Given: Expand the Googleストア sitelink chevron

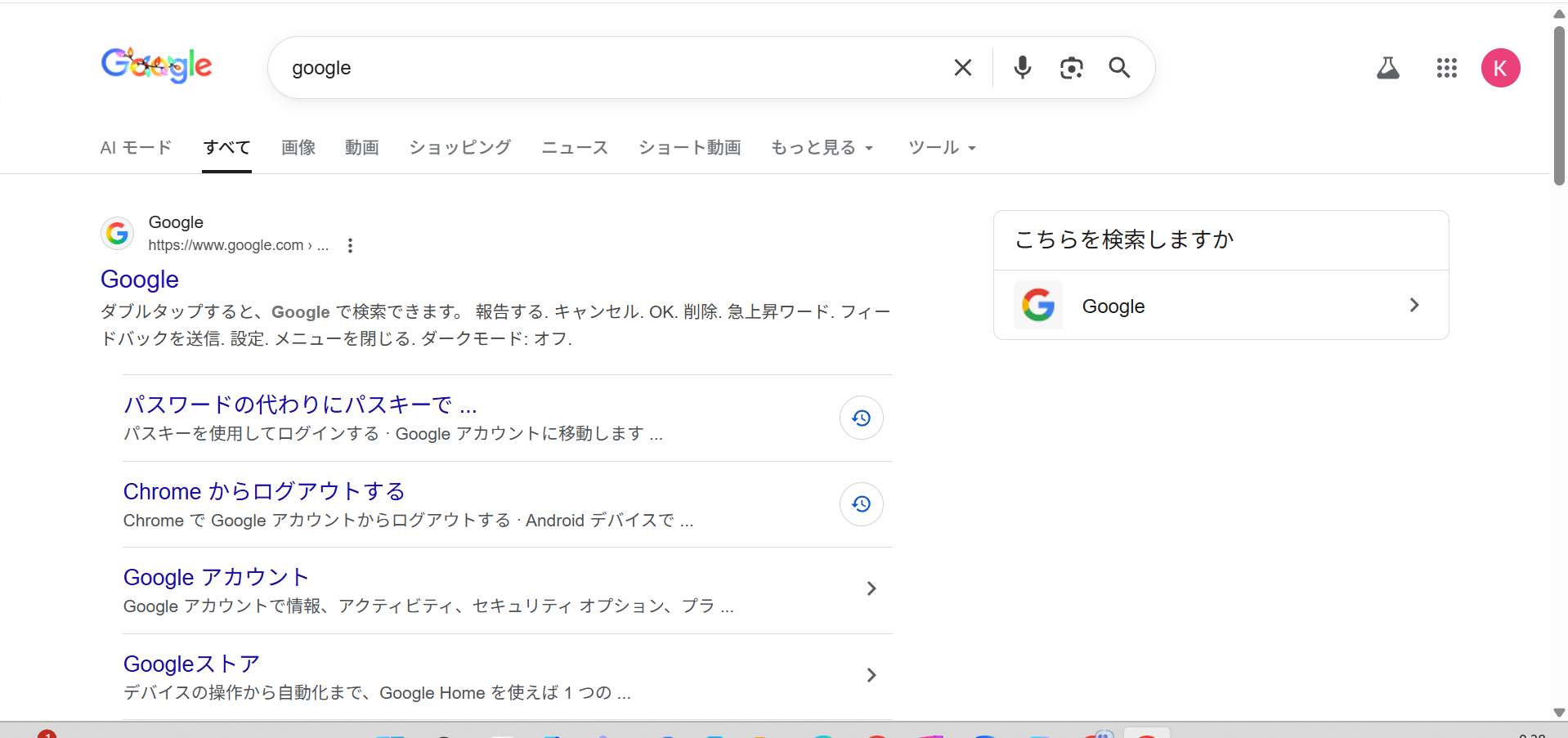Looking at the screenshot, I should coord(871,675).
